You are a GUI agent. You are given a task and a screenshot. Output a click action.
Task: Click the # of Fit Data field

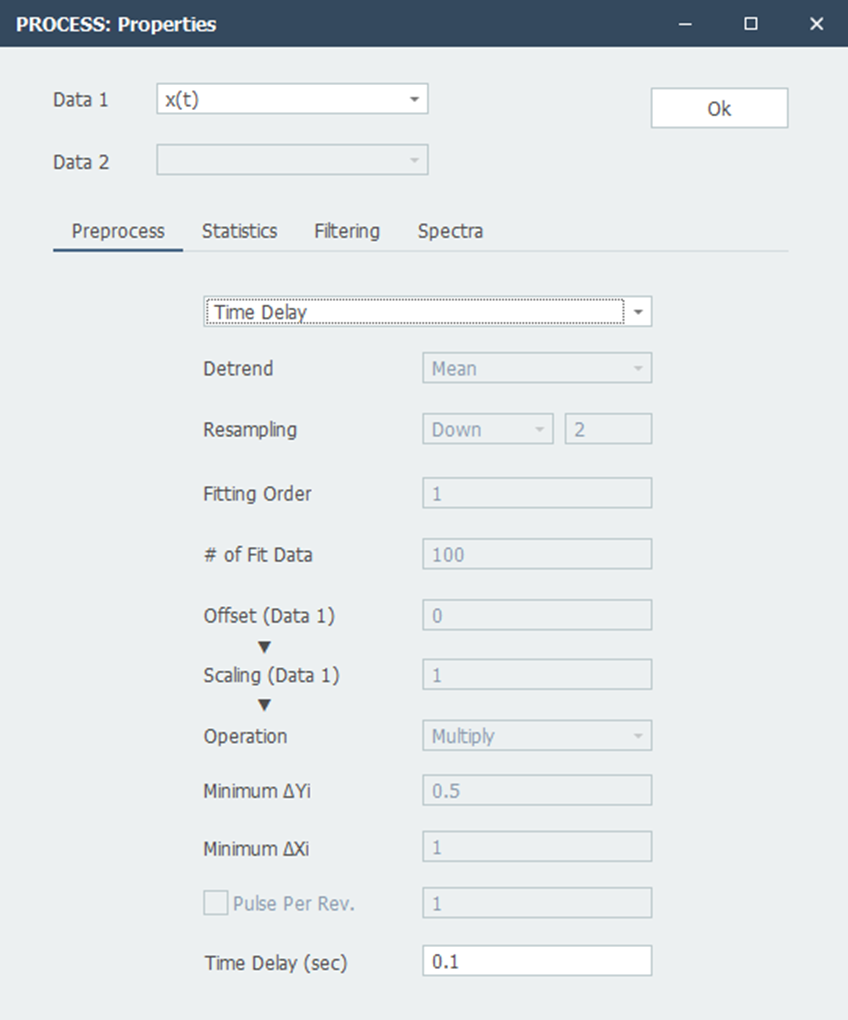click(537, 554)
